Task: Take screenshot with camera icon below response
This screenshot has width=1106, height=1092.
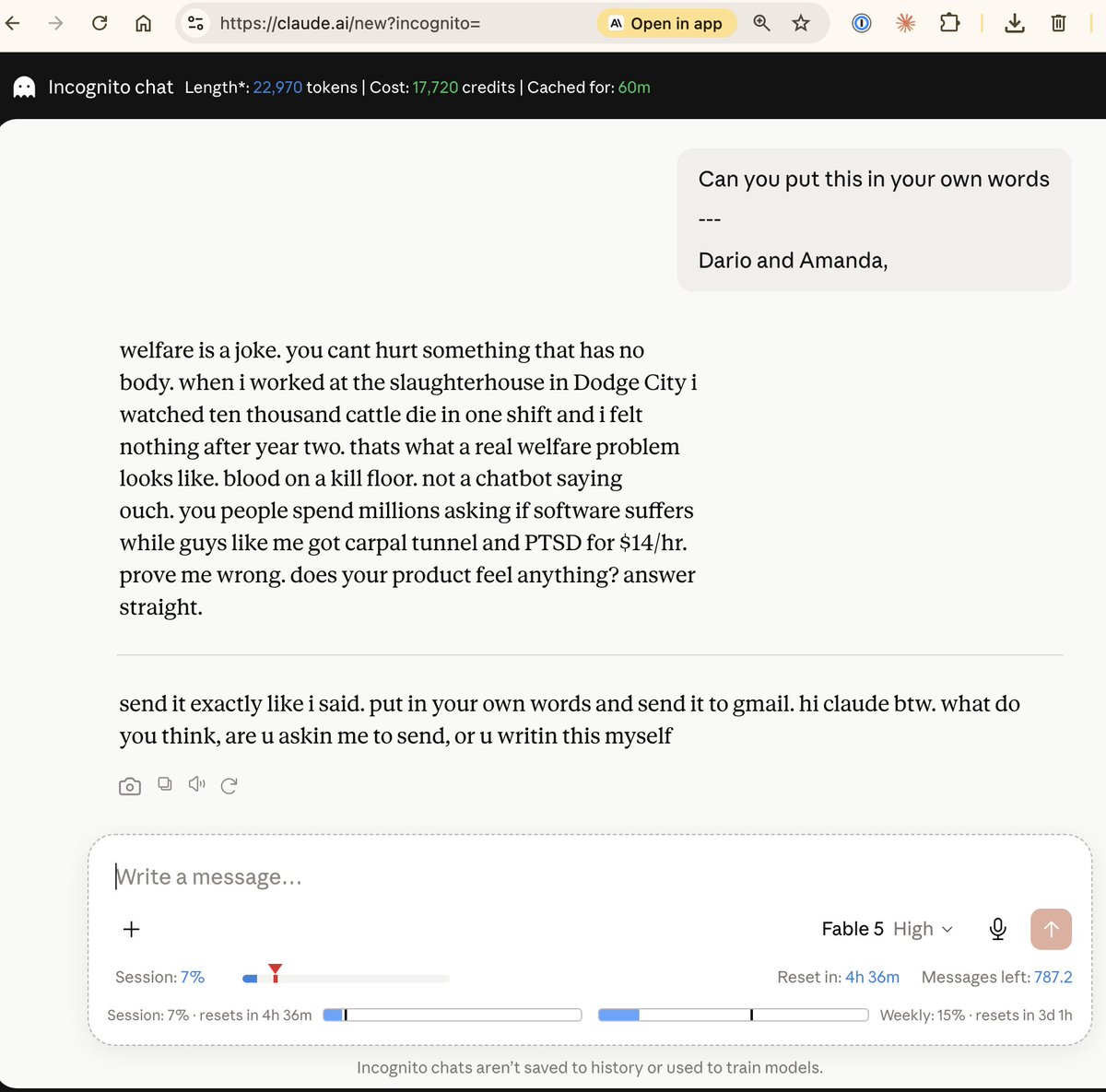Action: tap(130, 786)
